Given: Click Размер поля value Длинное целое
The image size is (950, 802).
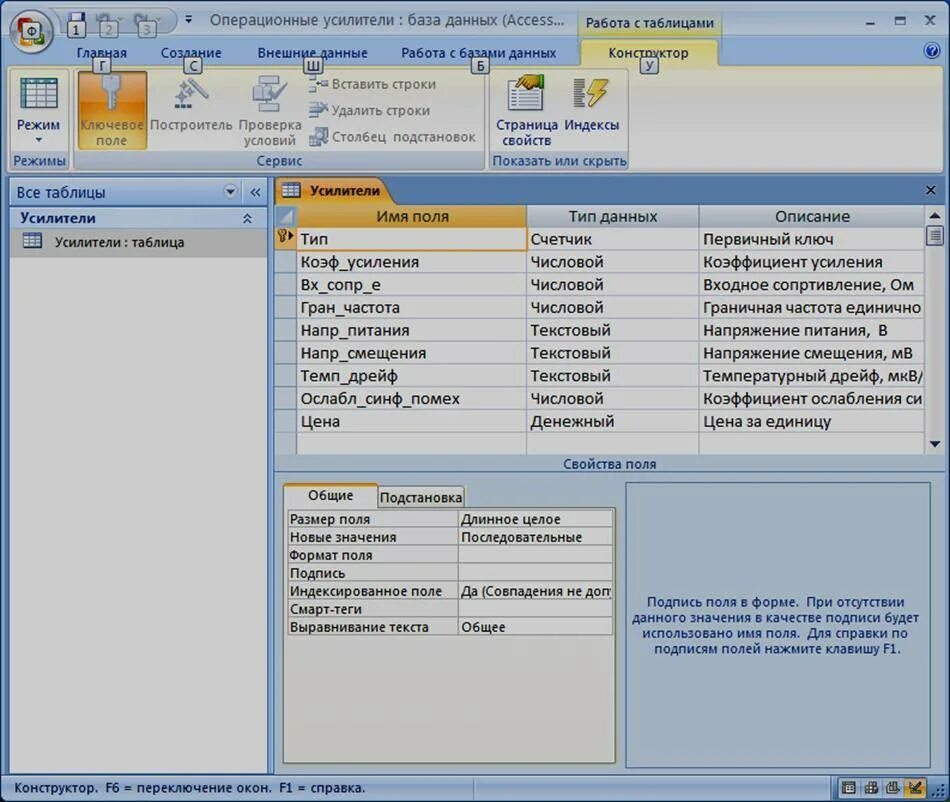Looking at the screenshot, I should pyautogui.click(x=535, y=519).
